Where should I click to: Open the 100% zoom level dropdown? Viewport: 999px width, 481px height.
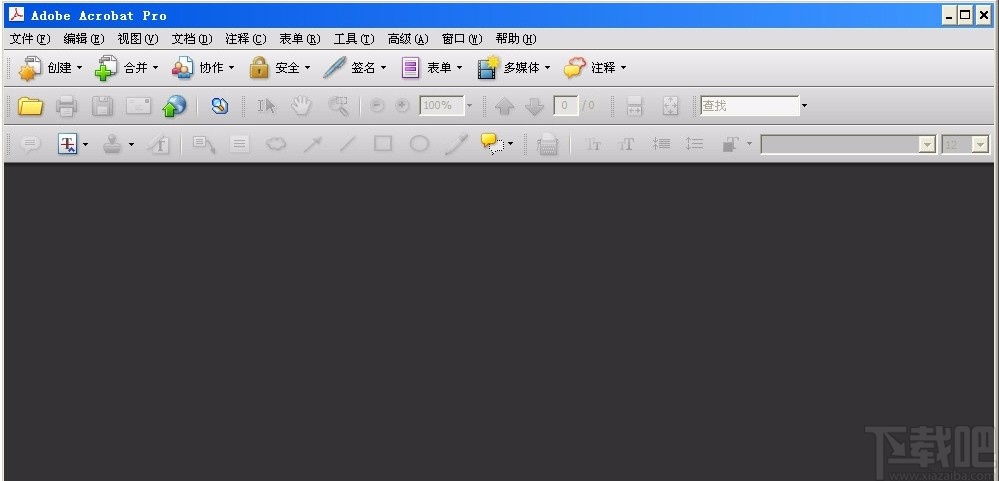pos(470,106)
